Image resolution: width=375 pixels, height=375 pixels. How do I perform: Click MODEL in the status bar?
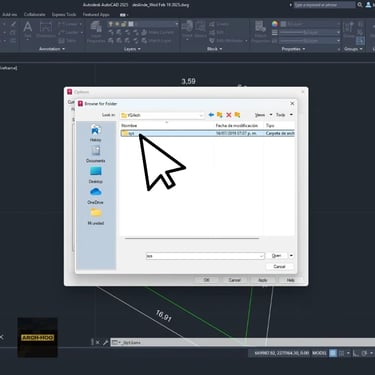[319, 353]
